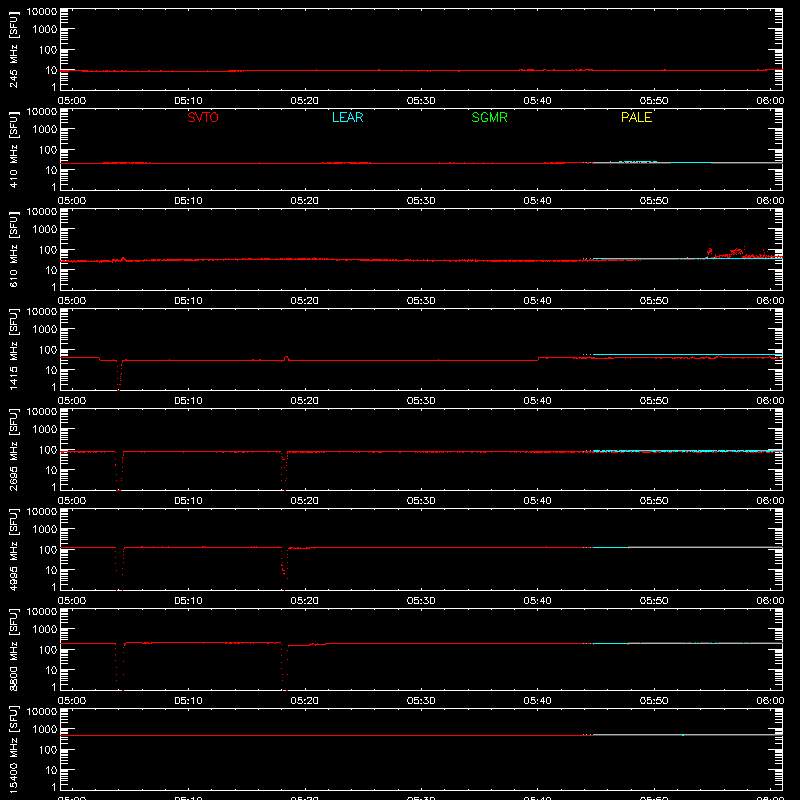Click 05:50 tick under the 2695 MHz panel
Viewport: 800px width, 800px height.
pos(654,501)
